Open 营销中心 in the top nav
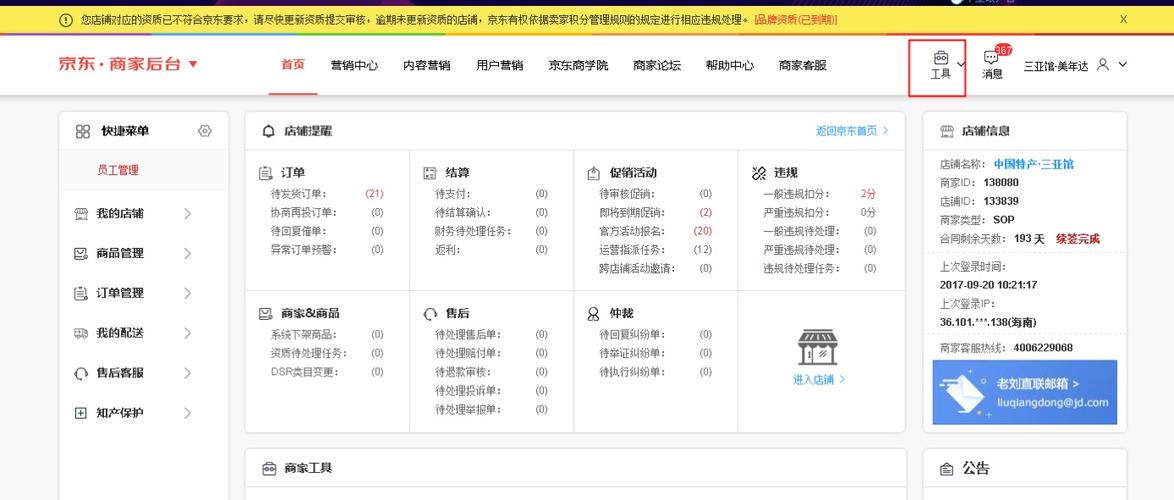The width and height of the screenshot is (1174, 500). click(x=354, y=65)
